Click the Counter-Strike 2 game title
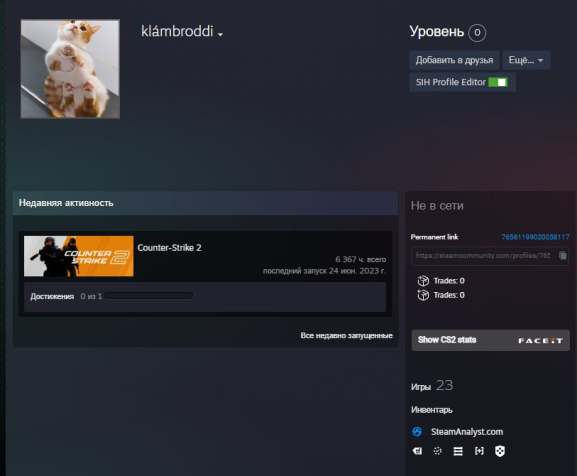This screenshot has width=577, height=476. pyautogui.click(x=169, y=248)
